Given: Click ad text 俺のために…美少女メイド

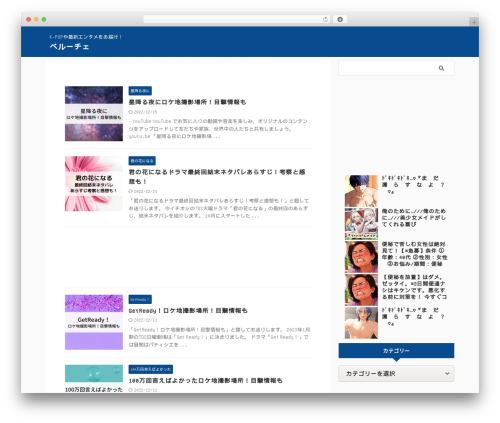Looking at the screenshot, I should (x=414, y=218).
